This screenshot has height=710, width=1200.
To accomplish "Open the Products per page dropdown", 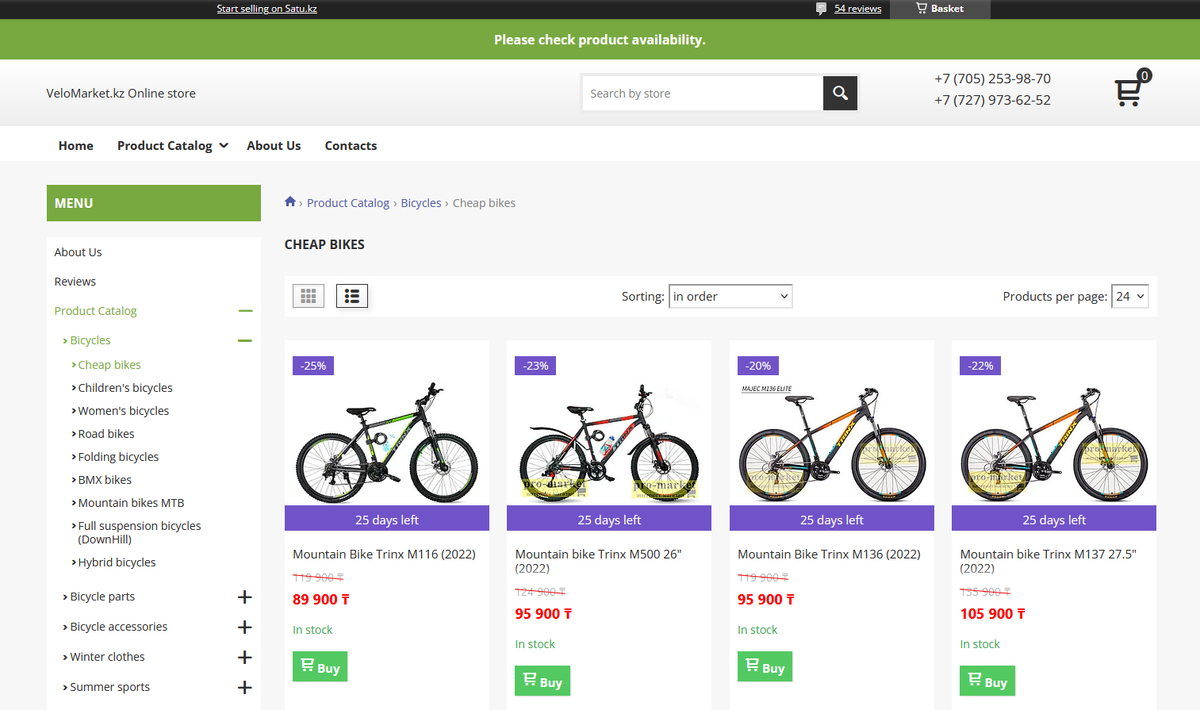I will (1130, 296).
